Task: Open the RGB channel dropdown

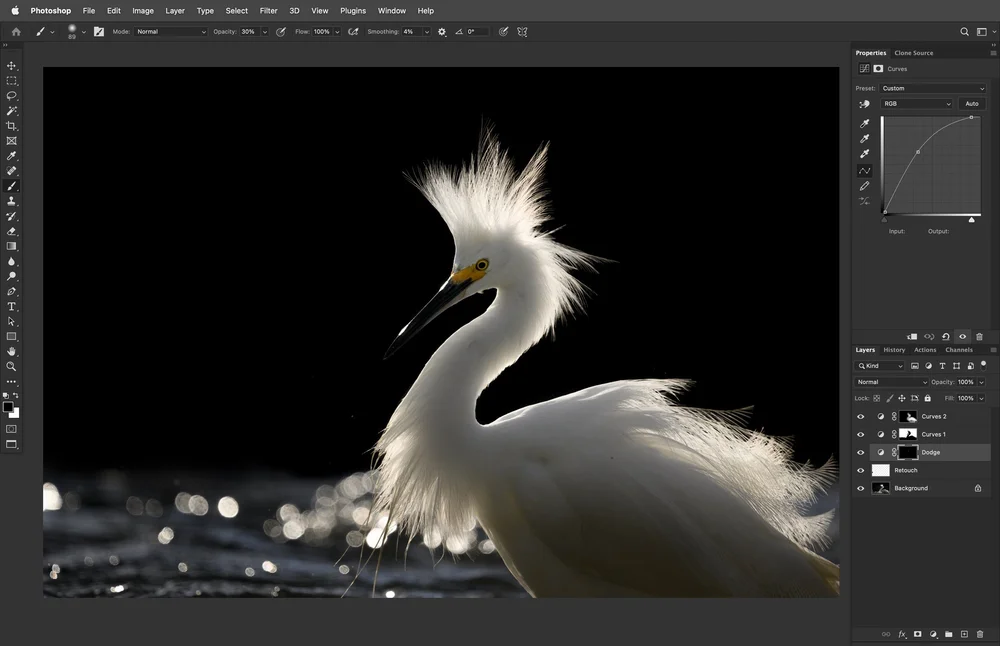Action: coord(916,104)
